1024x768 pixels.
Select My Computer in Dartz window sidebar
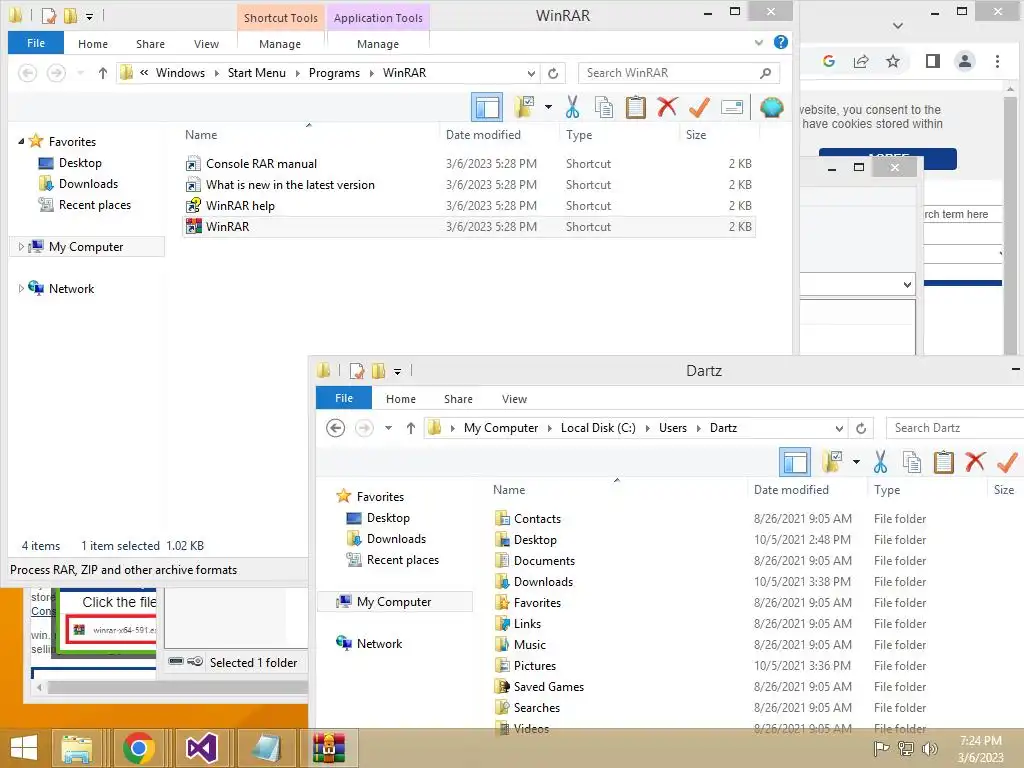(394, 602)
